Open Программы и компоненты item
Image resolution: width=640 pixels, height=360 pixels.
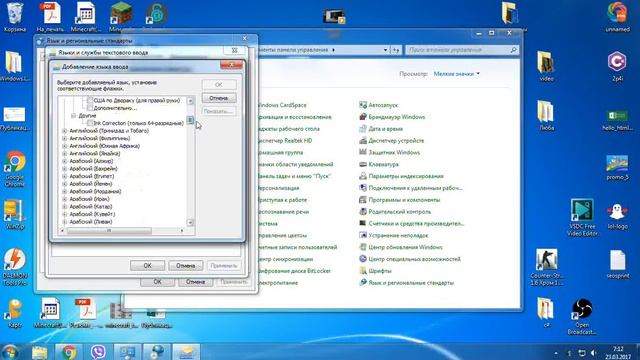click(x=400, y=200)
